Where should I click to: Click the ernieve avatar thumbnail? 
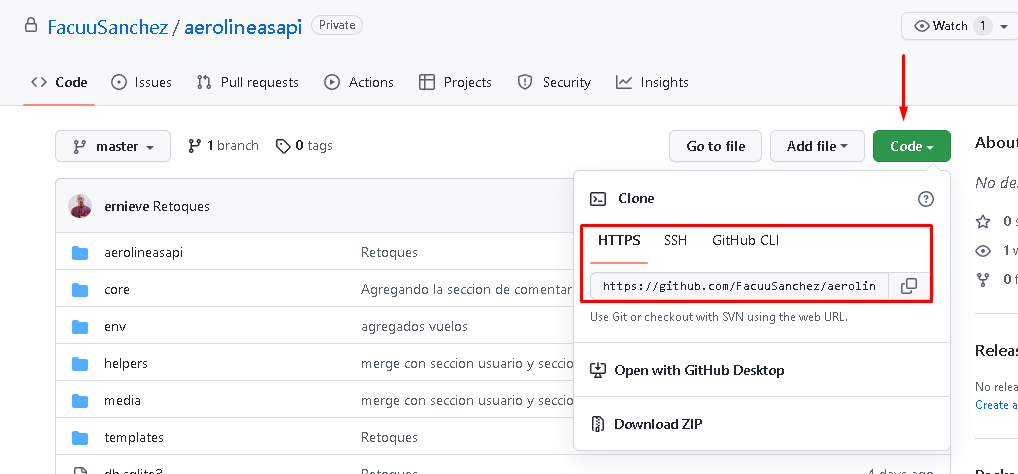tap(80, 206)
